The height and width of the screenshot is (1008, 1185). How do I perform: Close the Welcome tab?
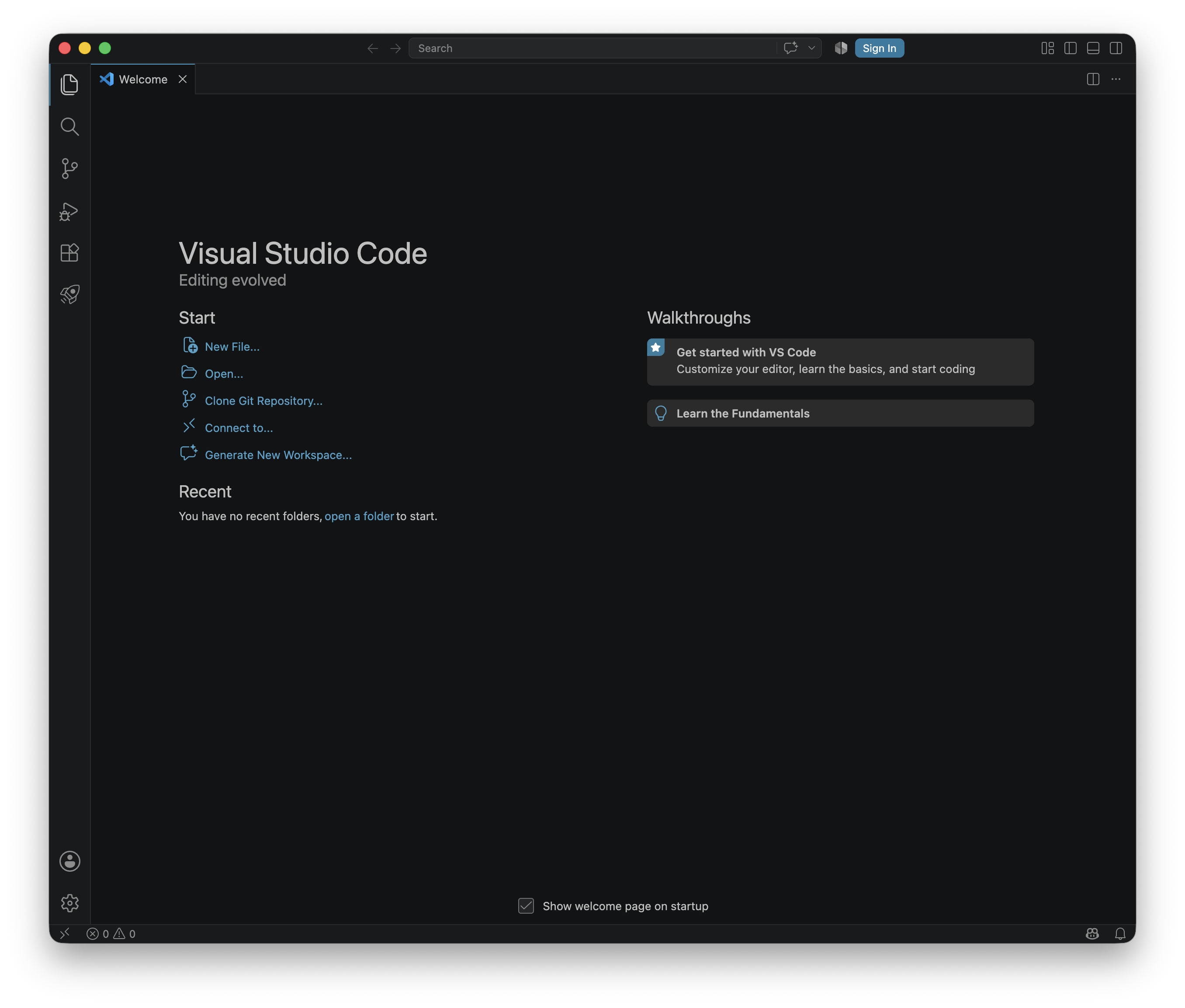[x=183, y=79]
